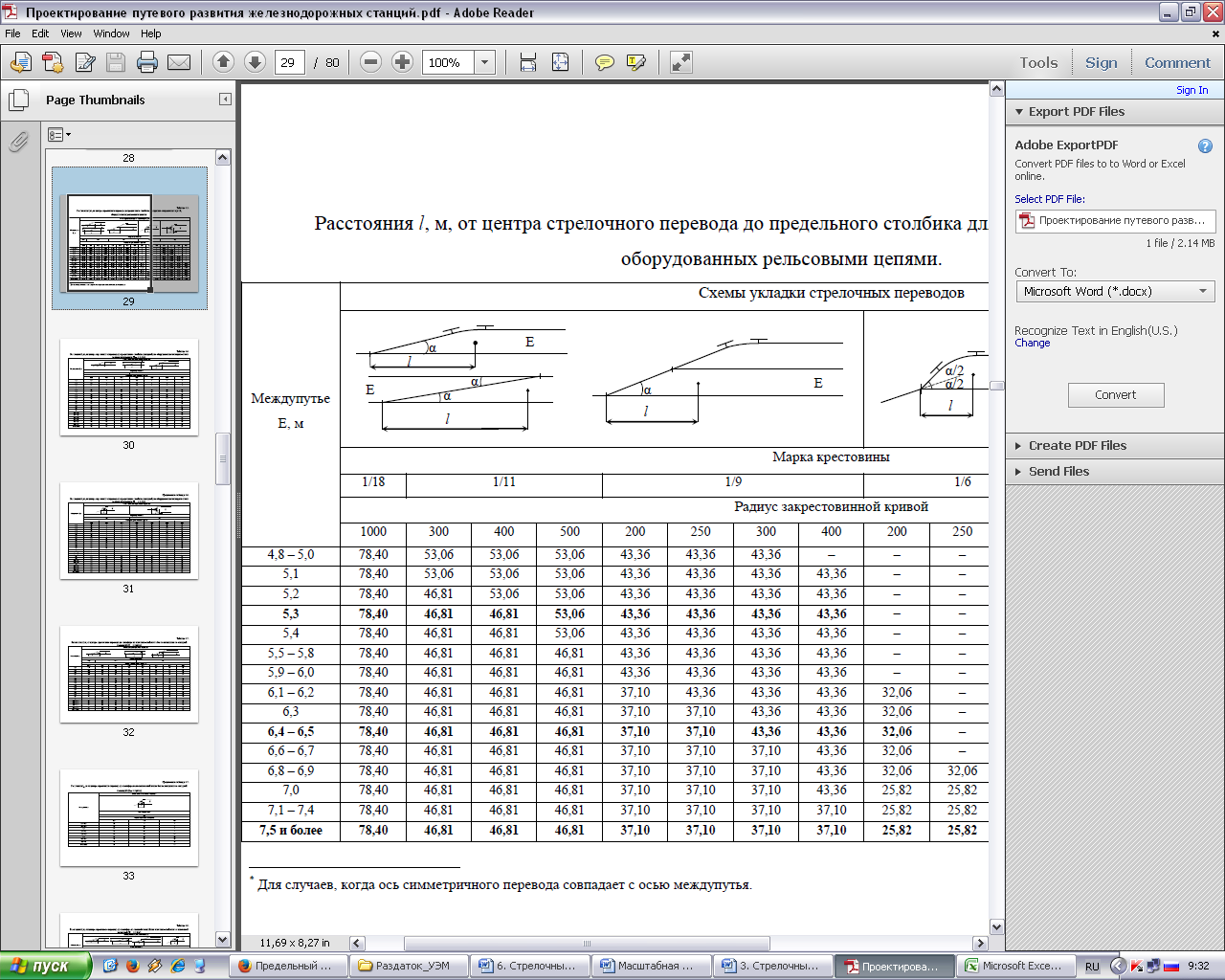Open the zoom level dropdown
1225x980 pixels.
(485, 63)
